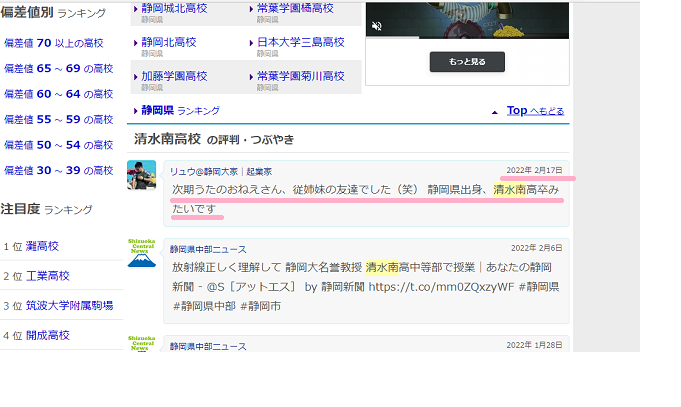Click the Shizuoka Central News avatar on the 2月6日 tweet
This screenshot has height=407, width=681.
(x=142, y=253)
